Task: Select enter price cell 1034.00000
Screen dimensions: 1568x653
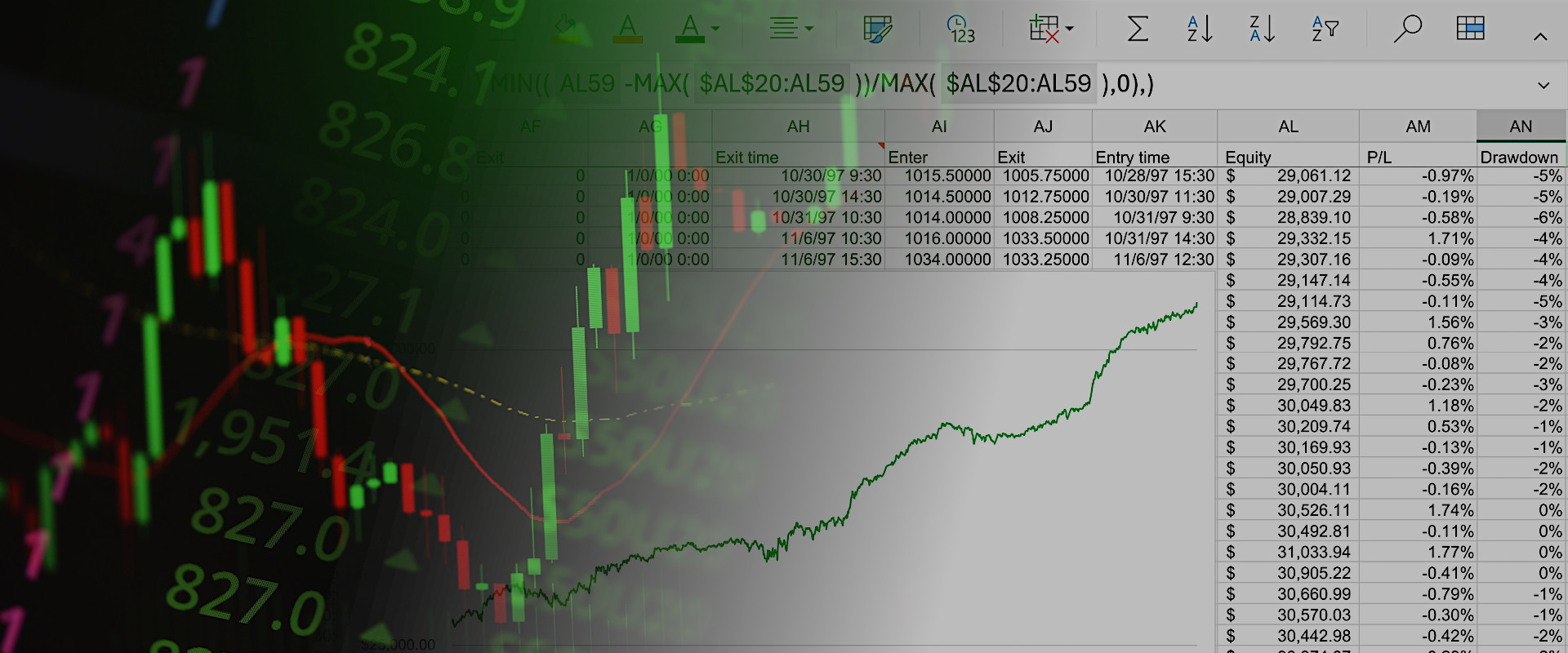Action: click(939, 260)
